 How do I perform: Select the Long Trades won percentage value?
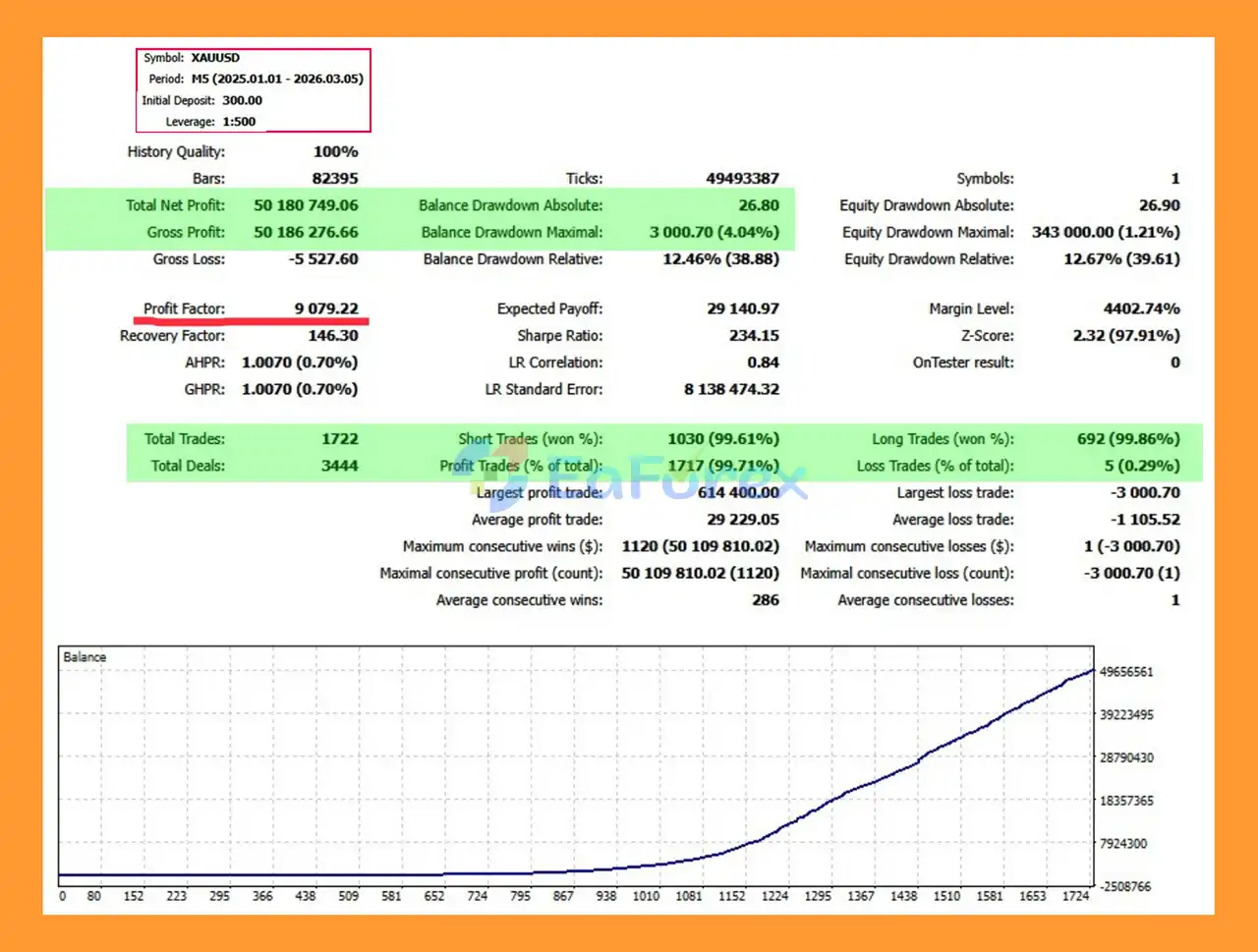tap(1128, 439)
